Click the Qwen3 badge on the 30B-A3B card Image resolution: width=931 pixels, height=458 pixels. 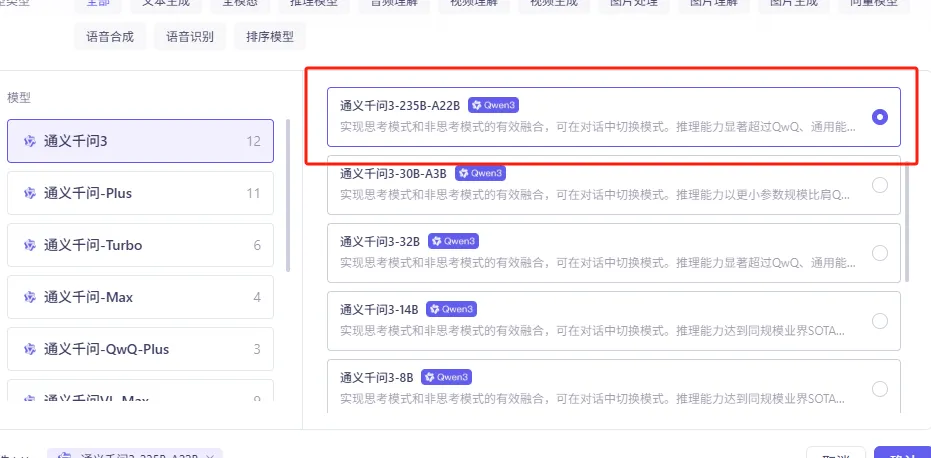click(480, 173)
